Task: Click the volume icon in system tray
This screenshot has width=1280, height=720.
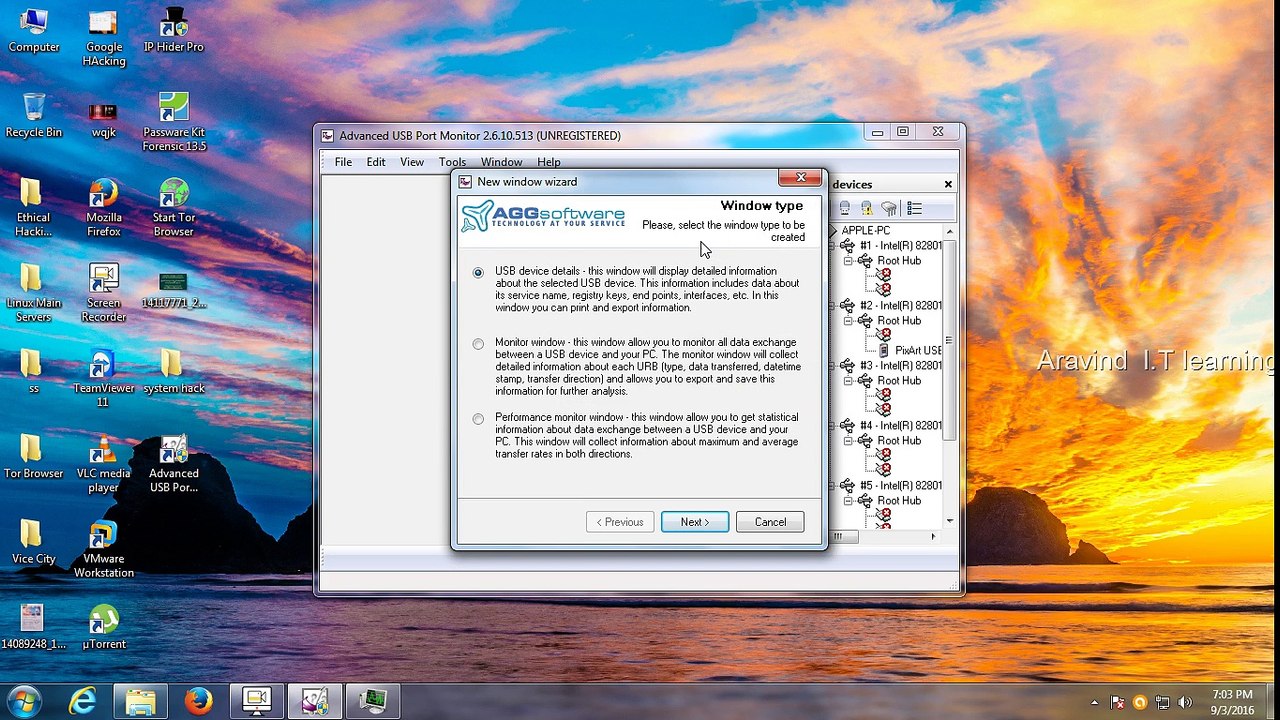Action: (x=1186, y=702)
